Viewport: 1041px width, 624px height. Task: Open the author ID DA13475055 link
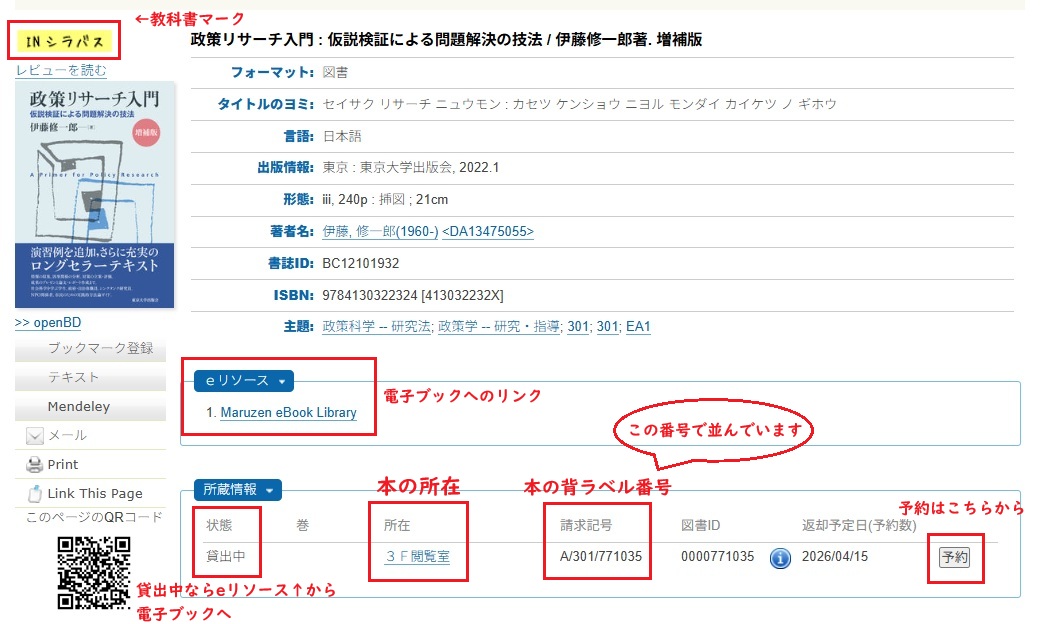[488, 232]
